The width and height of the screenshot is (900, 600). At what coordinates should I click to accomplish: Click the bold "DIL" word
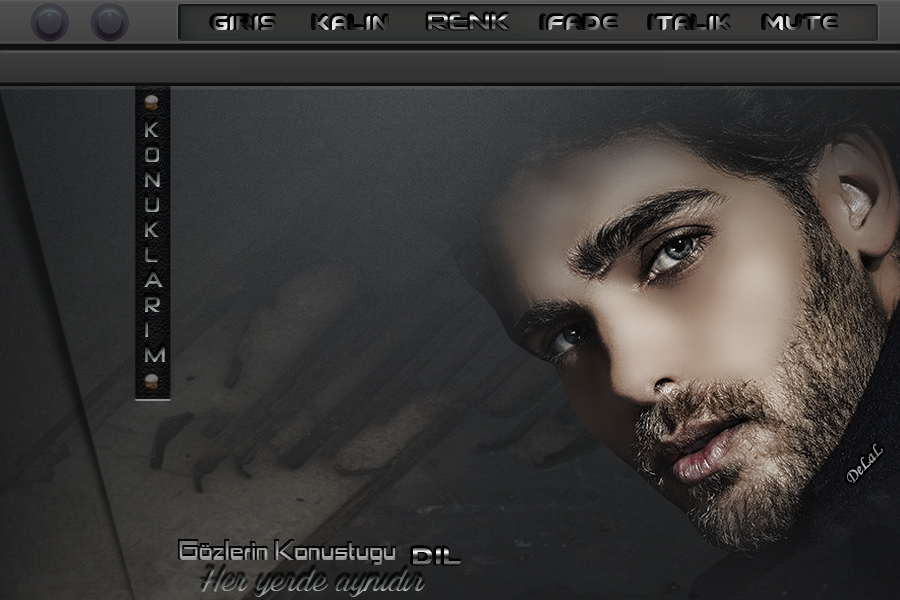[436, 555]
